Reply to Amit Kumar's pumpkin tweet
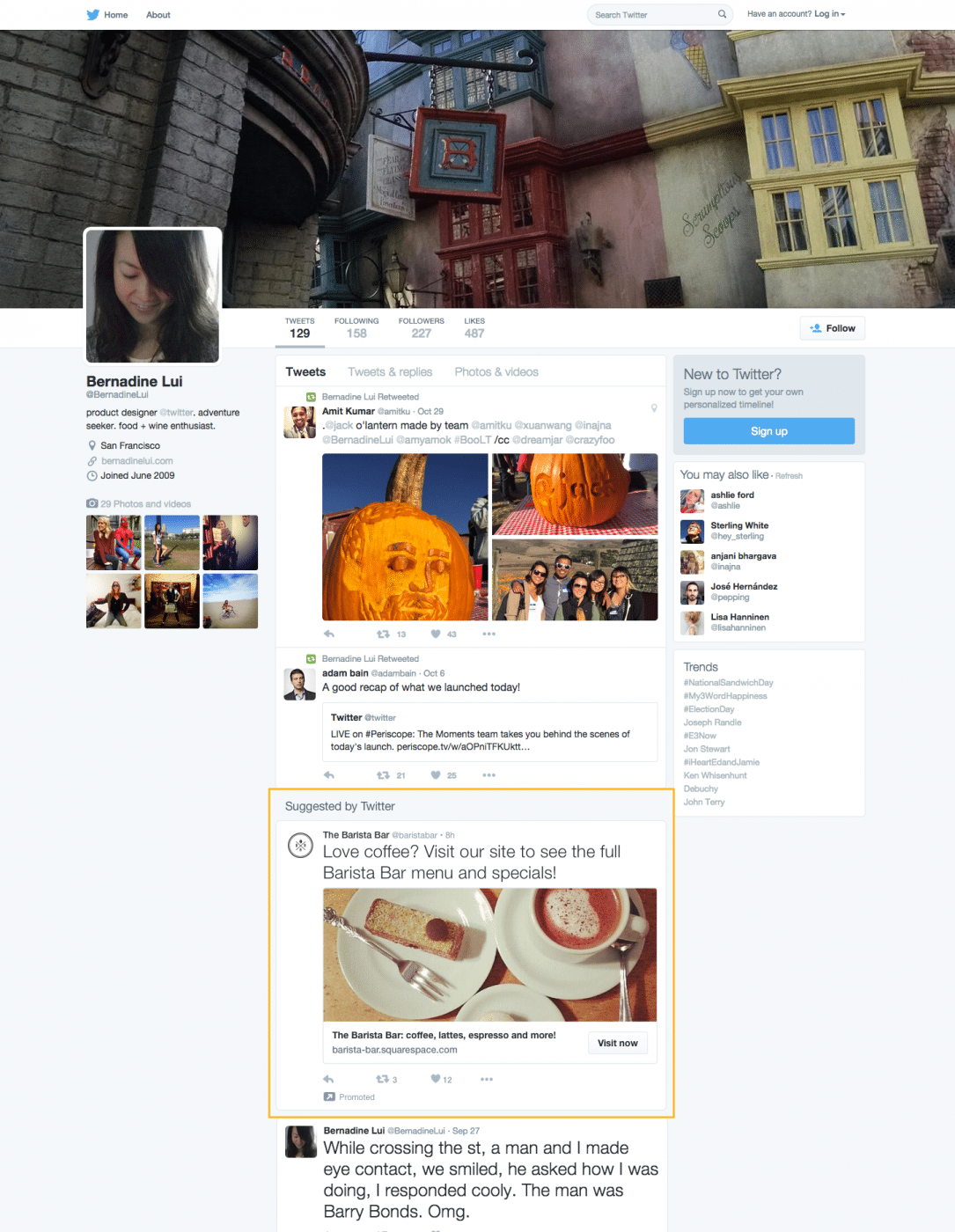The image size is (955, 1232). pyautogui.click(x=329, y=634)
